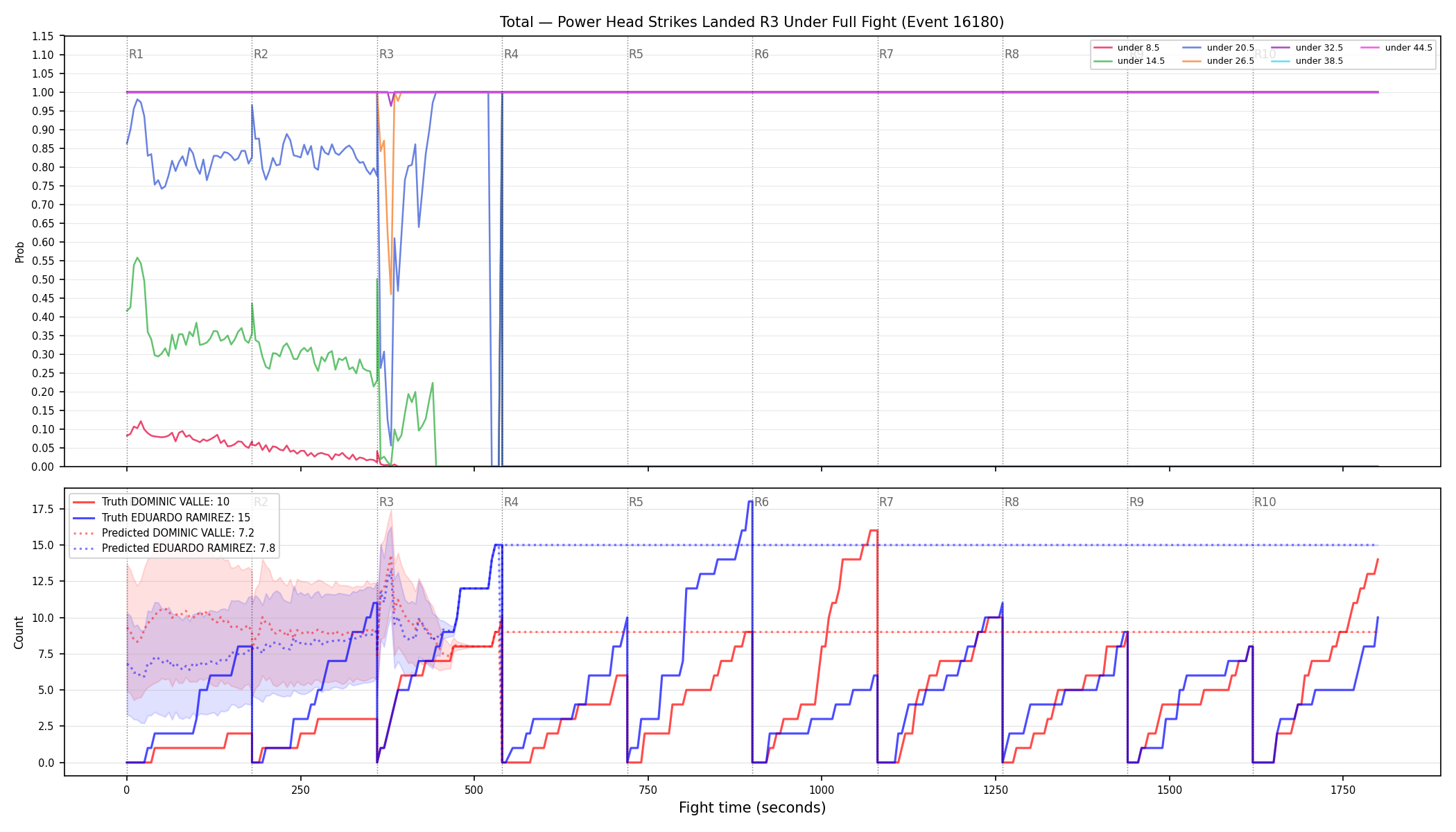Click the R4 round marker in probability chart
Screen dimensions: 1456x832
coord(511,54)
